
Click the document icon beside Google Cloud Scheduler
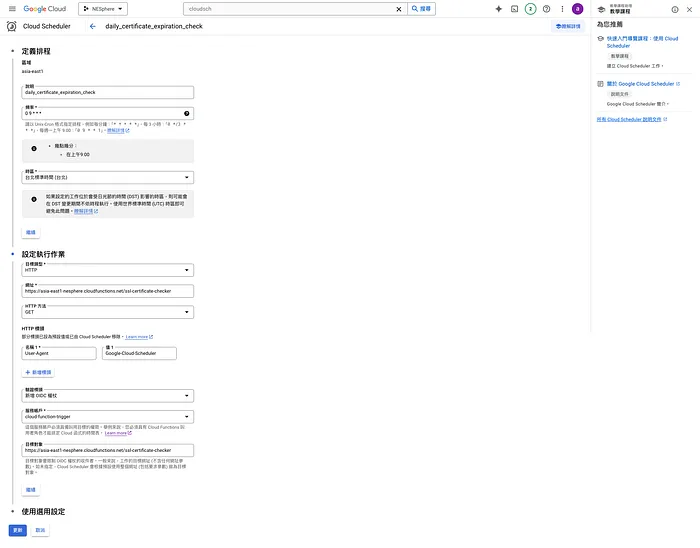click(x=600, y=84)
